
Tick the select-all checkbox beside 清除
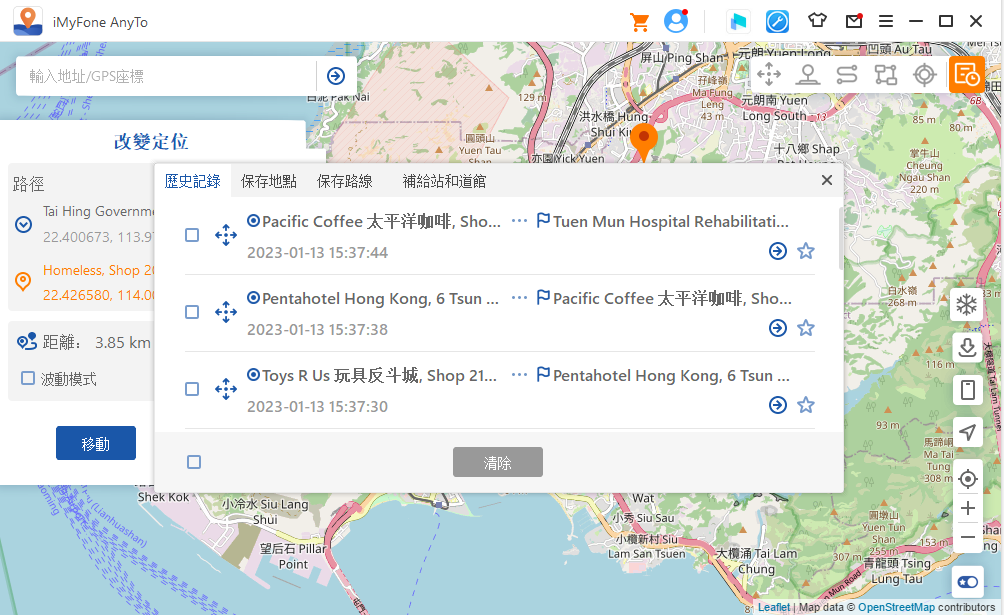tap(194, 462)
